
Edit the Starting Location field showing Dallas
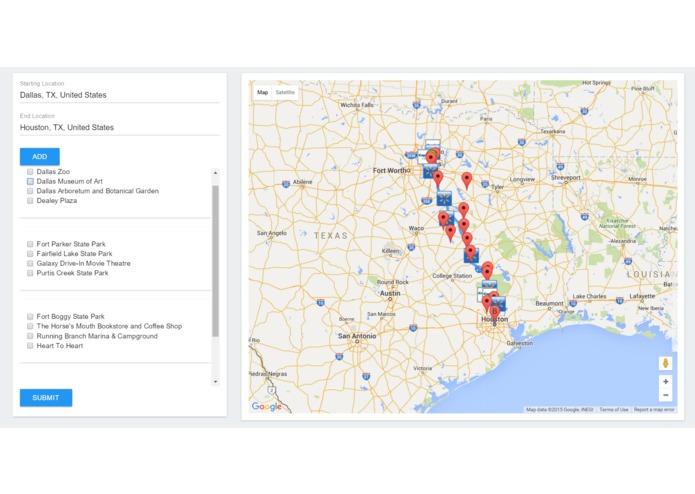120,95
